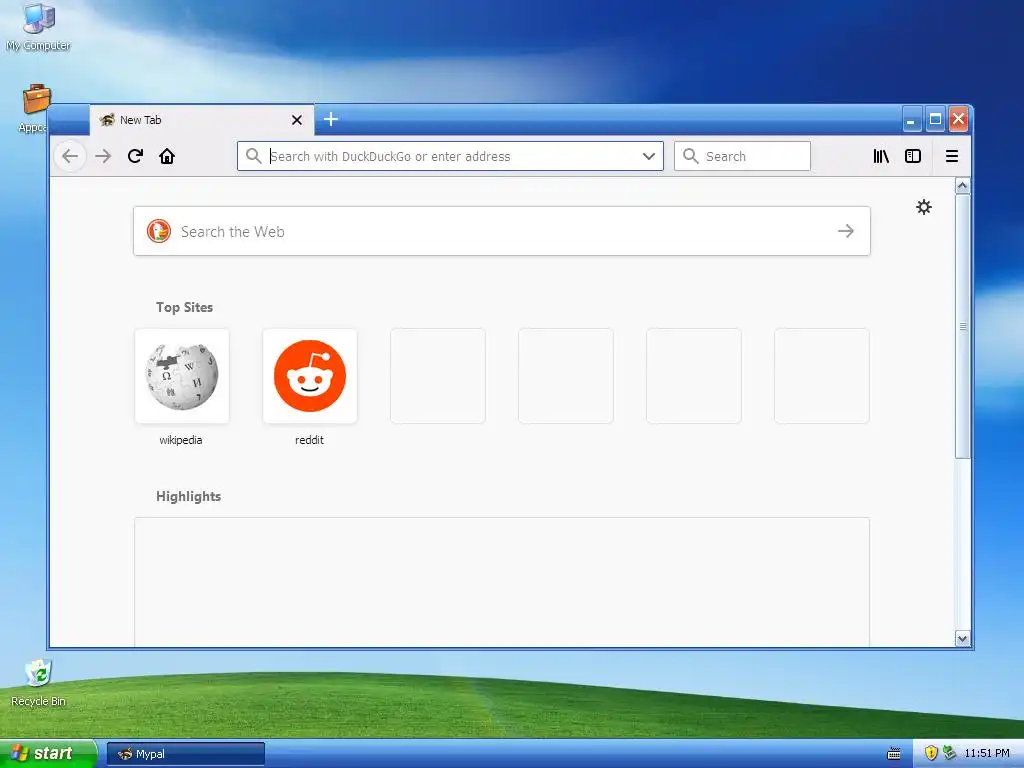The height and width of the screenshot is (768, 1024).
Task: Click the Search the Web field
Action: coord(502,231)
